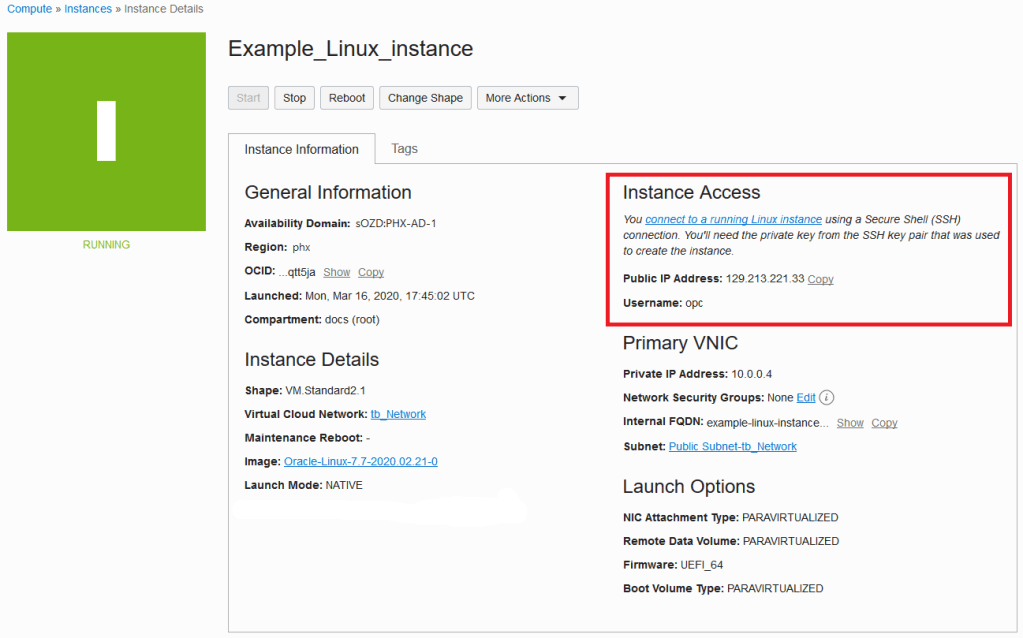Reboot the instance

(347, 98)
